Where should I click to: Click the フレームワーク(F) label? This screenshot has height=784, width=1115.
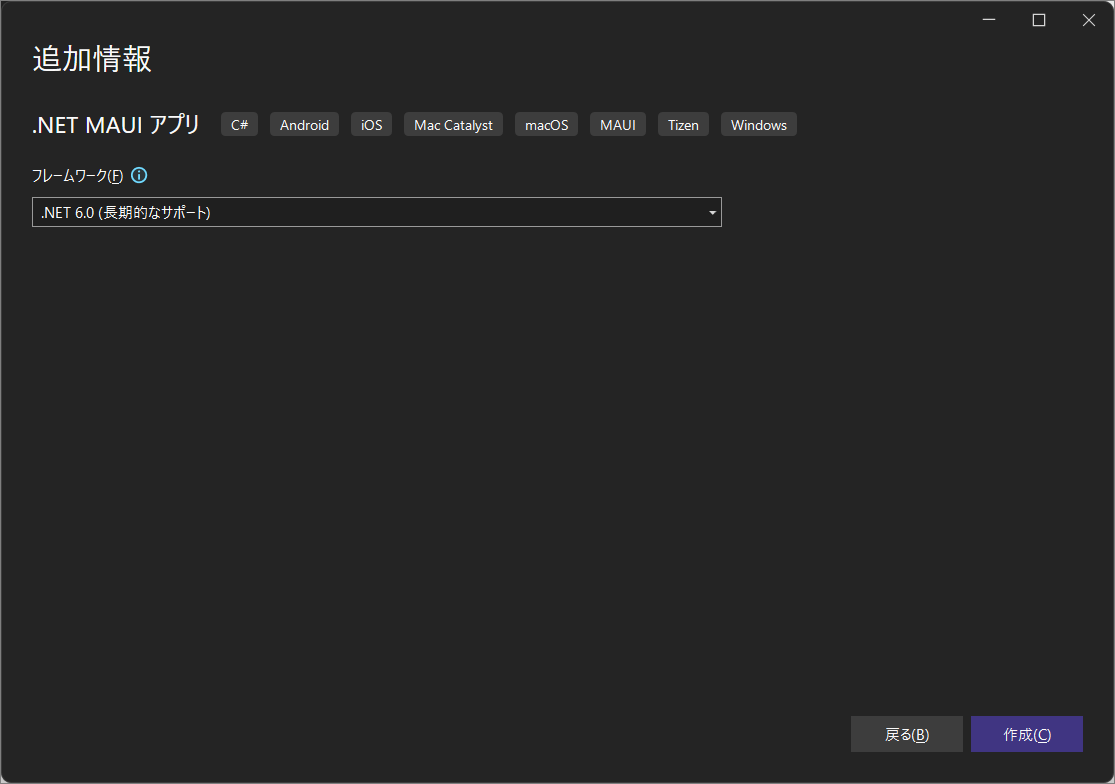78,176
